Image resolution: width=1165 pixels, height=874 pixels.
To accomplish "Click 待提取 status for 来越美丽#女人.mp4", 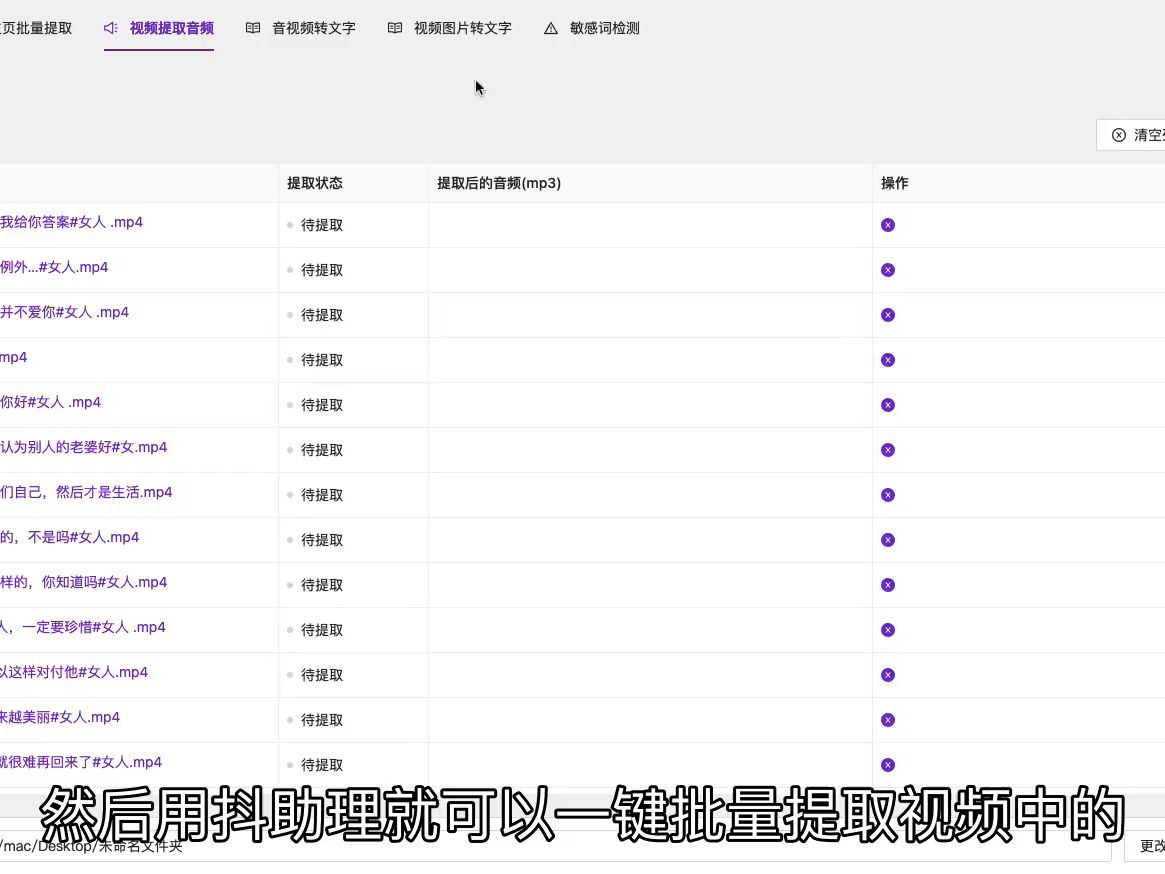I will click(x=322, y=720).
